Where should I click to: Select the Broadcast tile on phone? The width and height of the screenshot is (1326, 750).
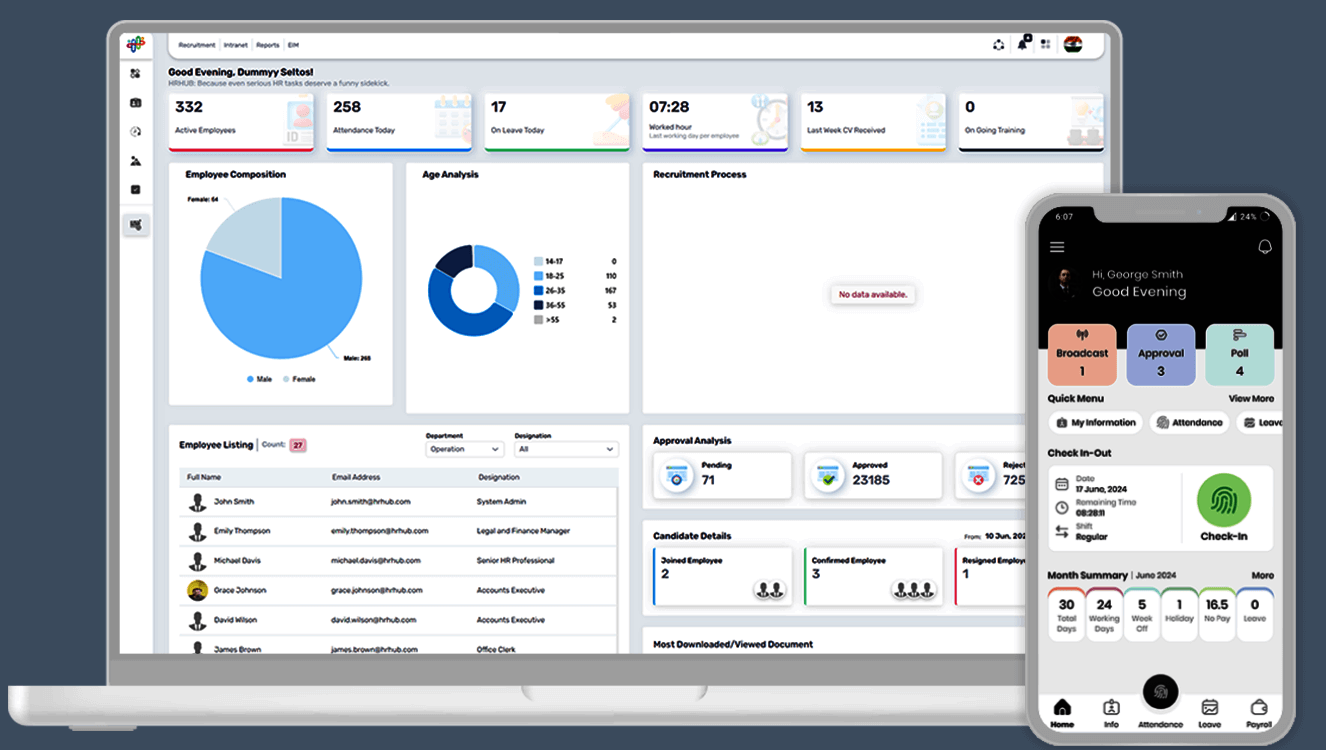(1081, 355)
